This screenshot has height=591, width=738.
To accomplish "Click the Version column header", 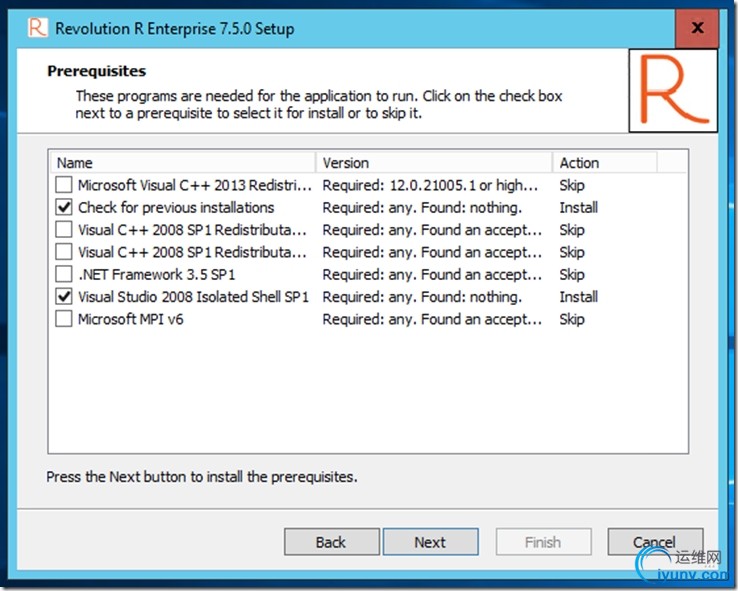I will pyautogui.click(x=433, y=163).
